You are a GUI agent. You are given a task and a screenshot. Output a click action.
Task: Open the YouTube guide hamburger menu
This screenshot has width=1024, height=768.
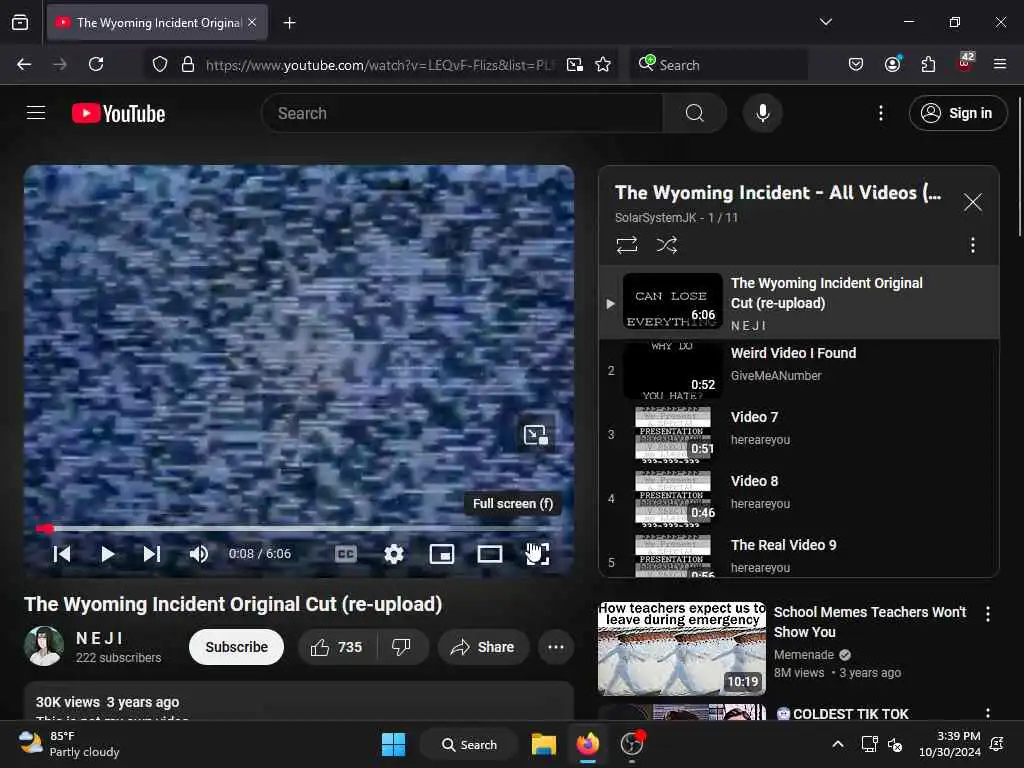click(x=36, y=113)
